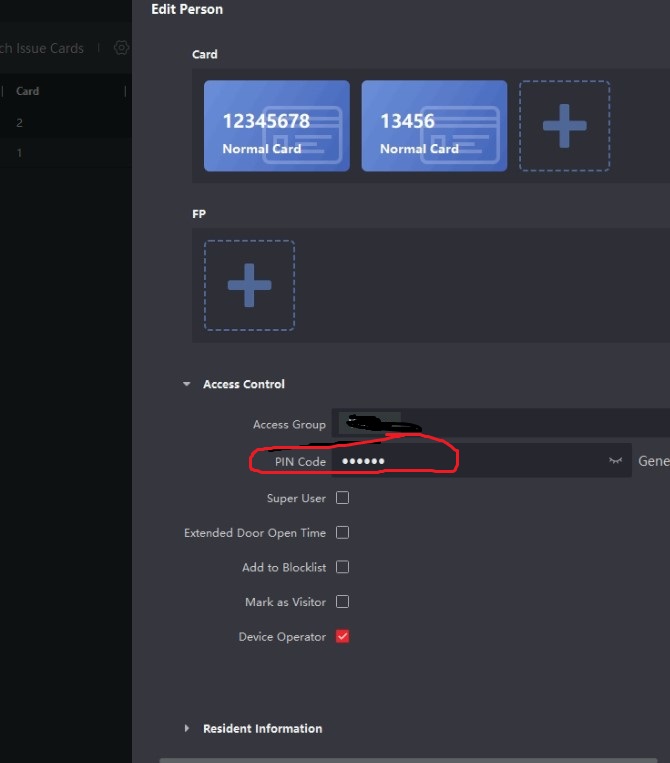Click the settings gear icon beside Issue Cards
Viewport: 670px width, 763px height.
point(121,48)
